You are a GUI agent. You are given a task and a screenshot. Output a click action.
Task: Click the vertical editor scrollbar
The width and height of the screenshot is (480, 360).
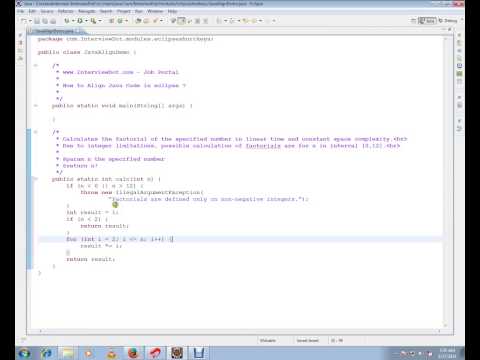click(x=446, y=182)
